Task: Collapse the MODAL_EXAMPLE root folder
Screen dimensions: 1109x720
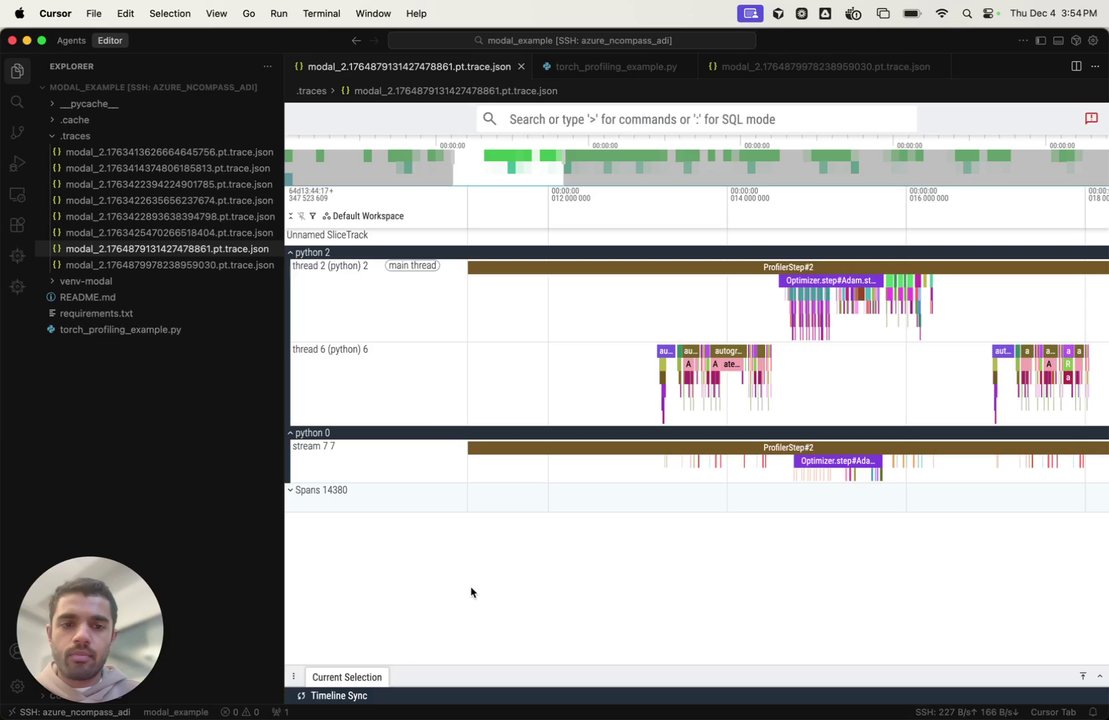Action: [x=153, y=88]
